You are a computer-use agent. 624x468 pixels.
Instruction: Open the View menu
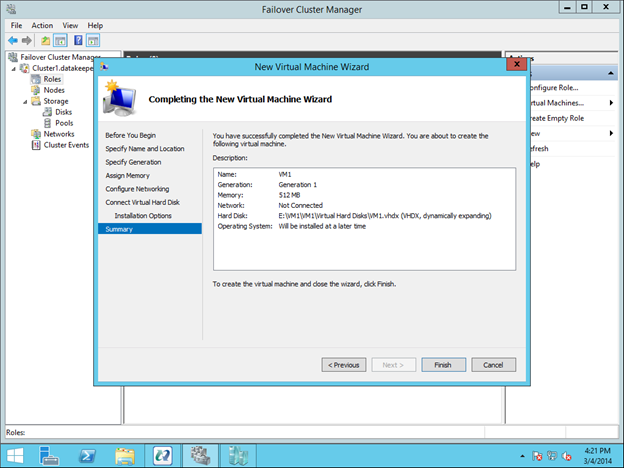pos(70,25)
